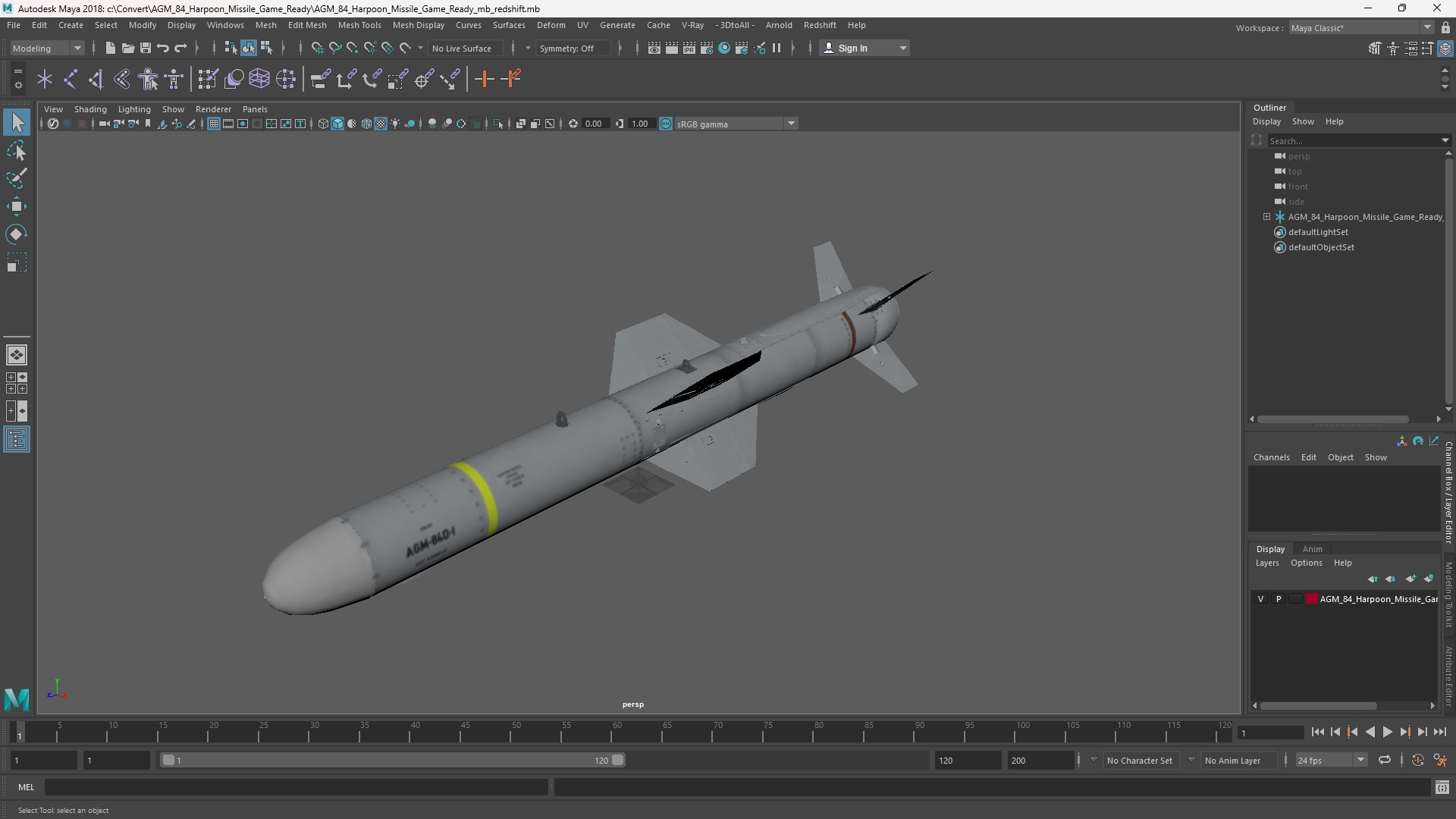This screenshot has width=1456, height=819.
Task: Choose the Paint Selection tool
Action: pos(17,178)
